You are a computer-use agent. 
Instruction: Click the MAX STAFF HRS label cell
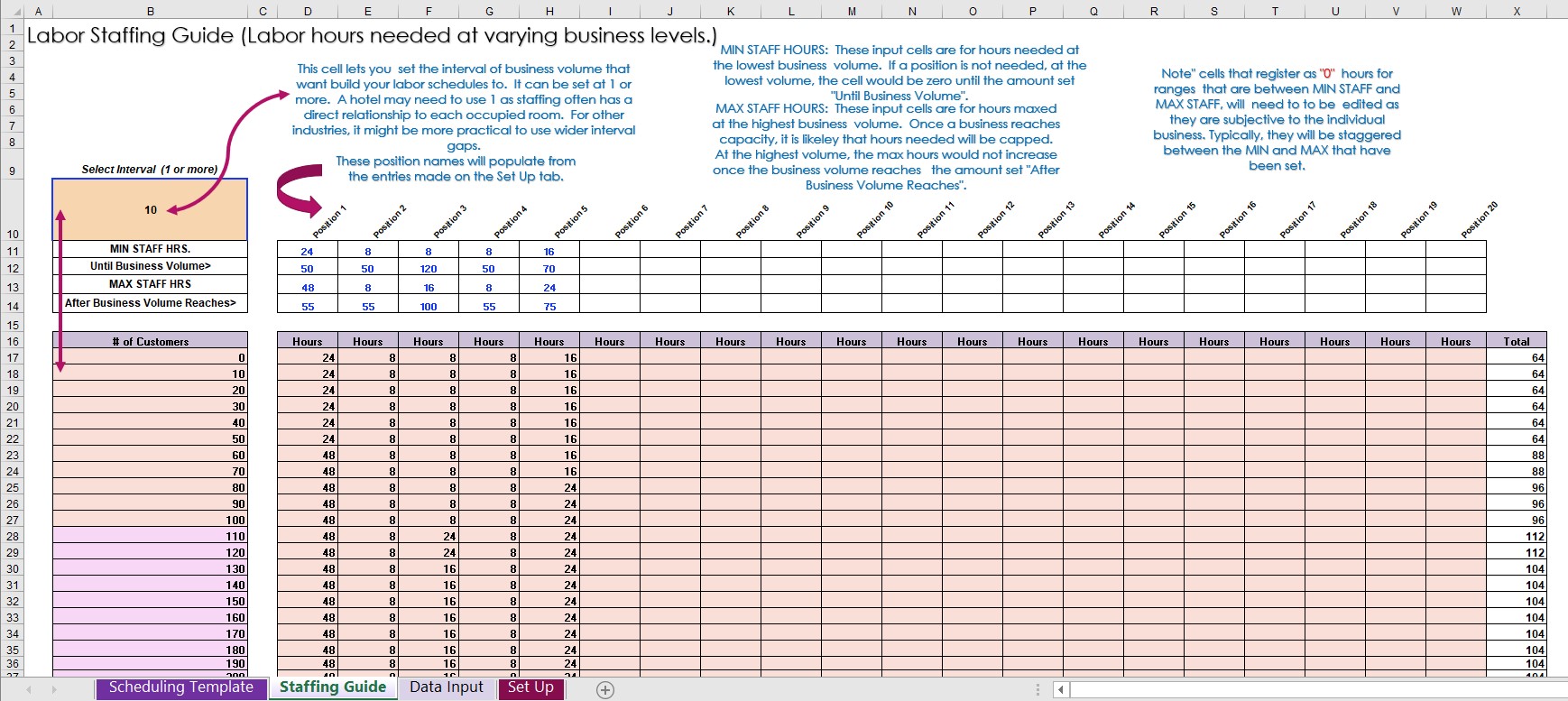(x=150, y=284)
